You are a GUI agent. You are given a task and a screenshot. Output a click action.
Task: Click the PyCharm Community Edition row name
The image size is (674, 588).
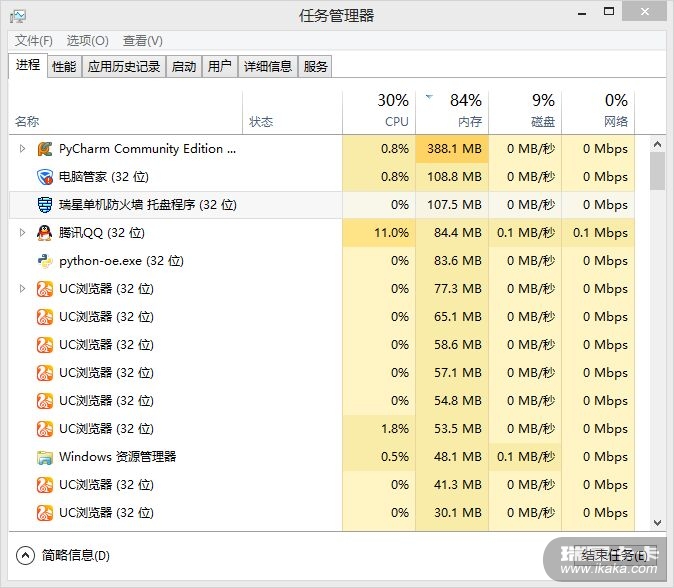tap(147, 149)
